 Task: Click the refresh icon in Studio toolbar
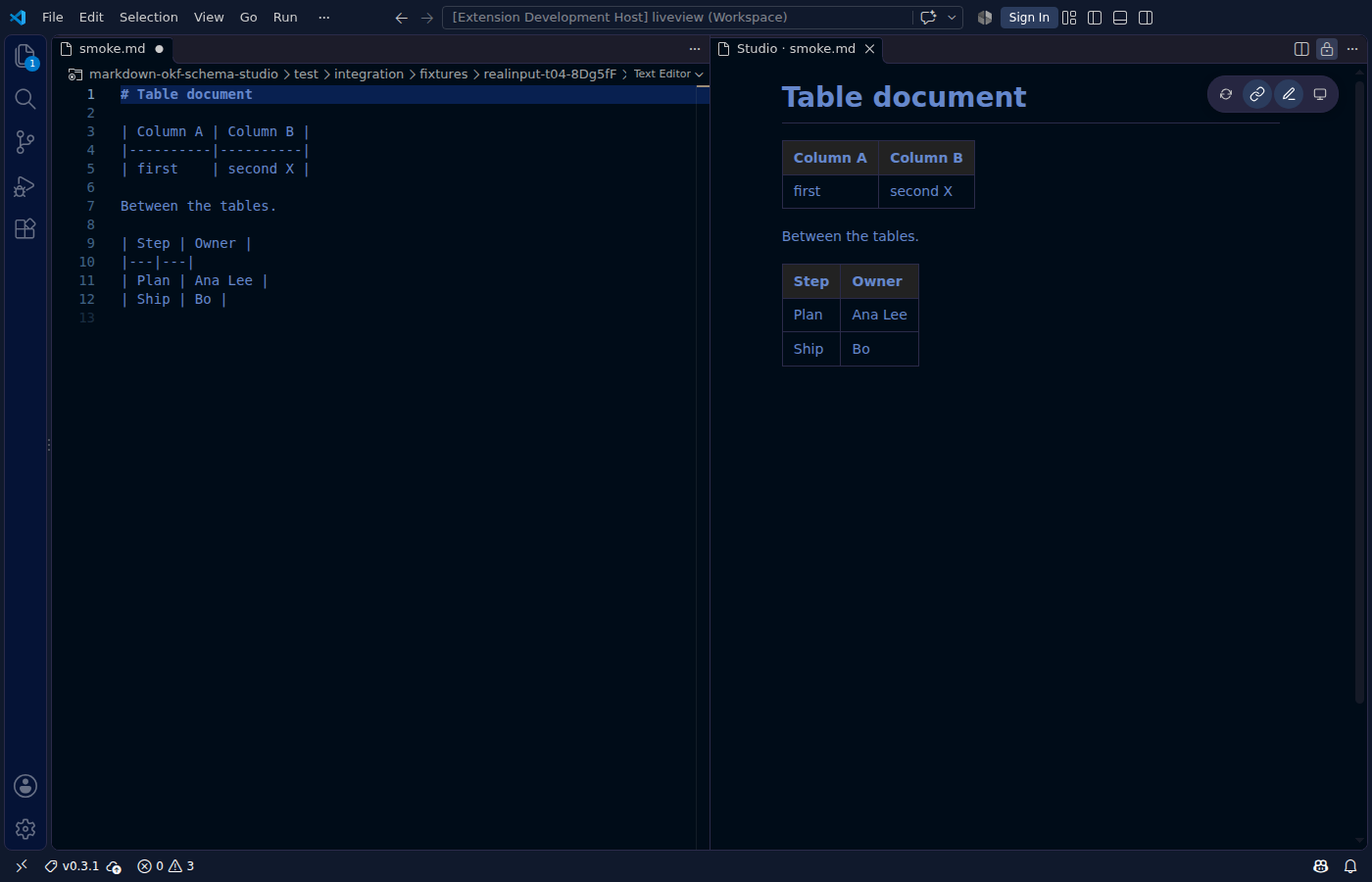(x=1226, y=94)
